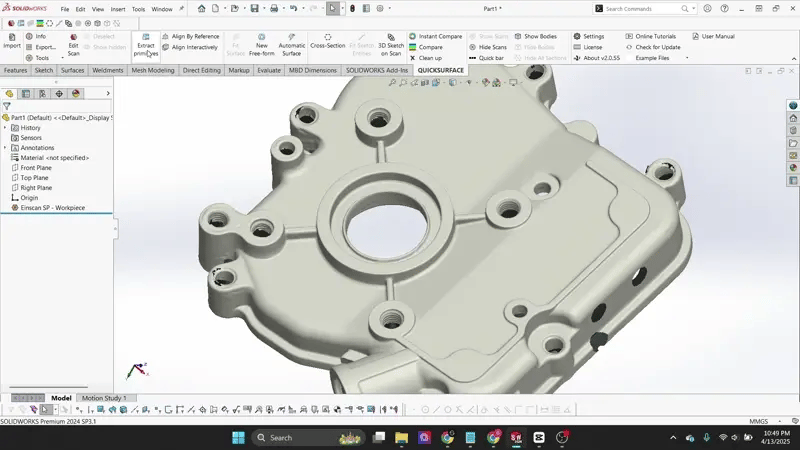Viewport: 800px width, 450px height.
Task: Launch the Automatic Surface tool
Action: (x=291, y=44)
